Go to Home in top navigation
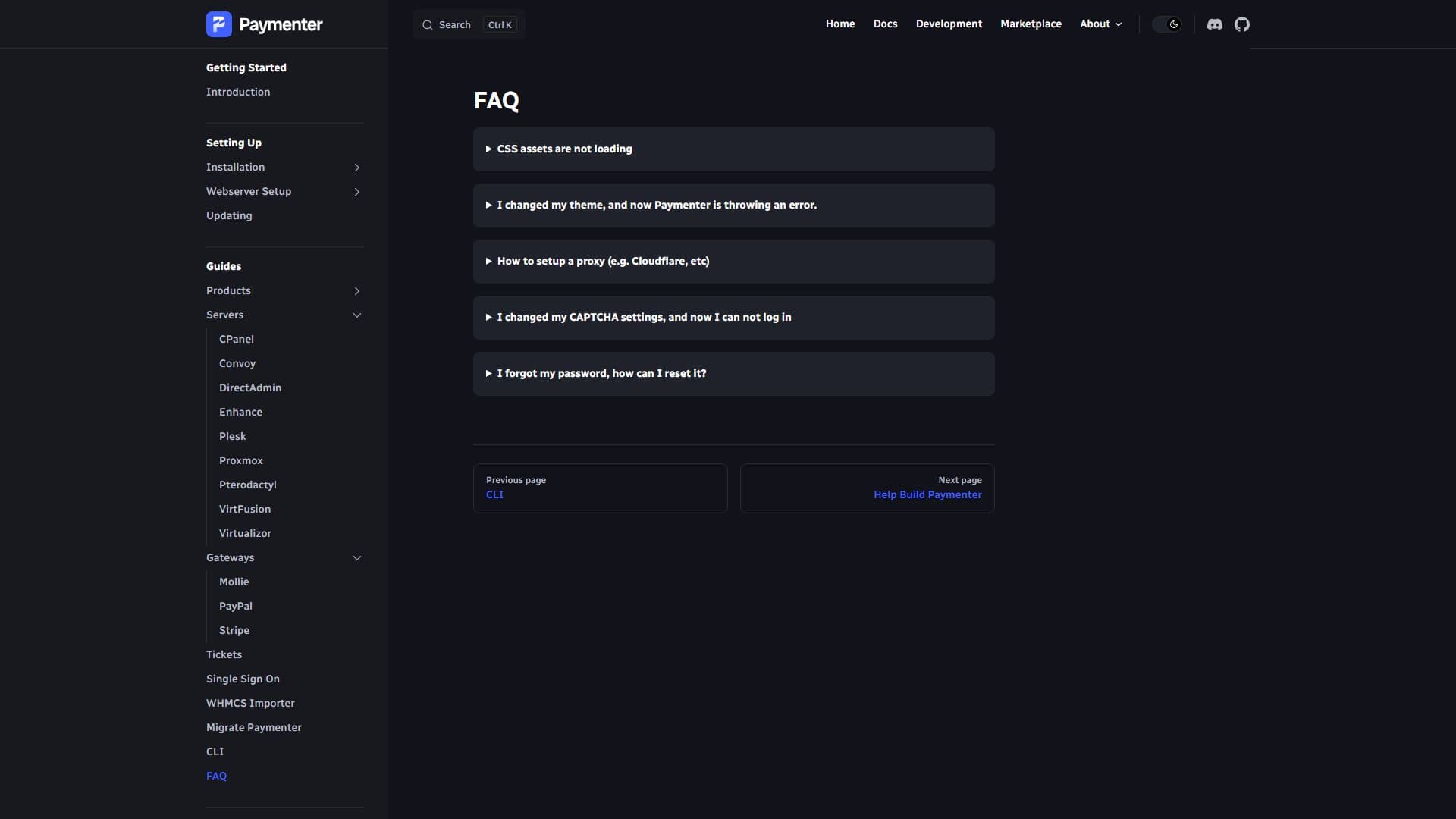The width and height of the screenshot is (1456, 819). click(840, 24)
